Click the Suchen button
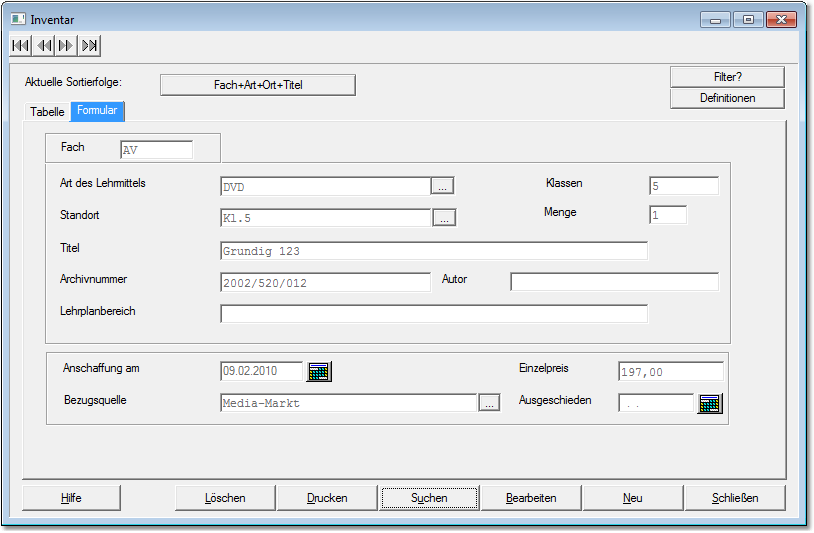 click(x=429, y=498)
